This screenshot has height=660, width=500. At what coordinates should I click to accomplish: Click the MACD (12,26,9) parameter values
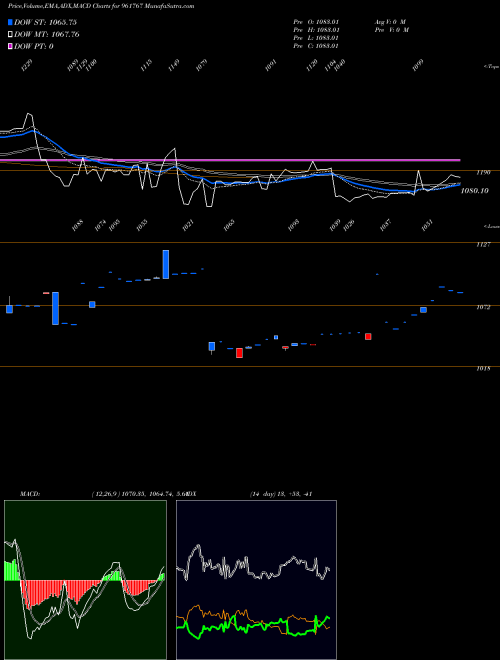coord(139,494)
